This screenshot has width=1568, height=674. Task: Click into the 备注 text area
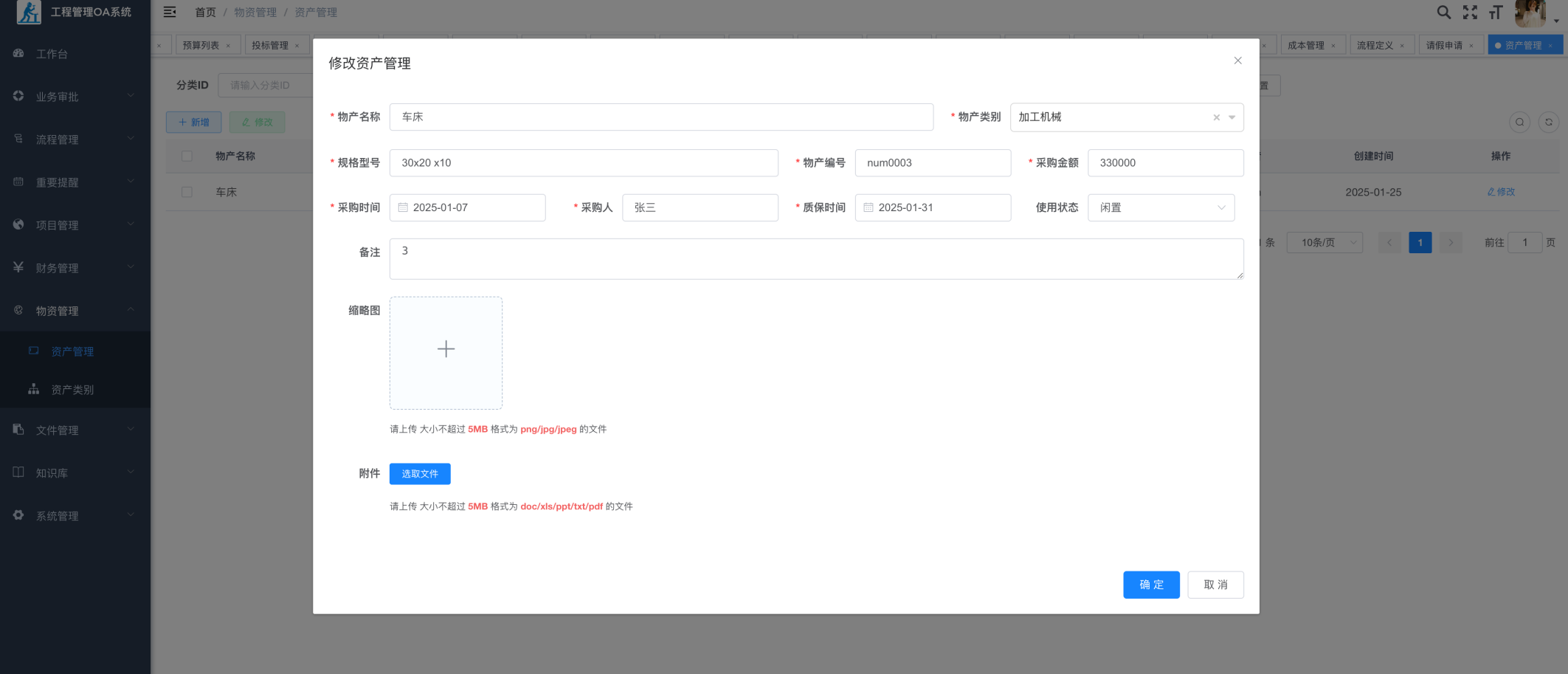[815, 259]
